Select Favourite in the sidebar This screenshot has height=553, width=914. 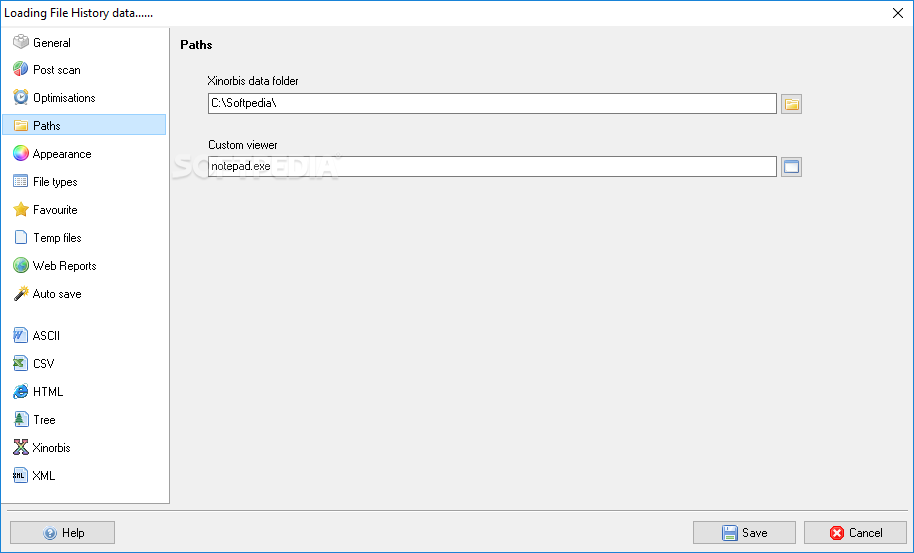coord(85,209)
